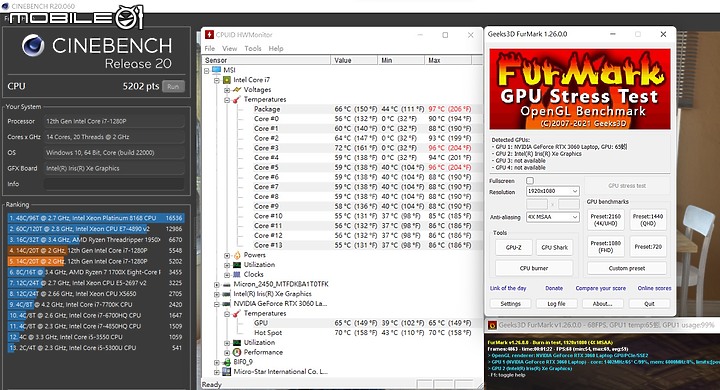Click the GPU stress test button
720x390 pixels.
627,186
